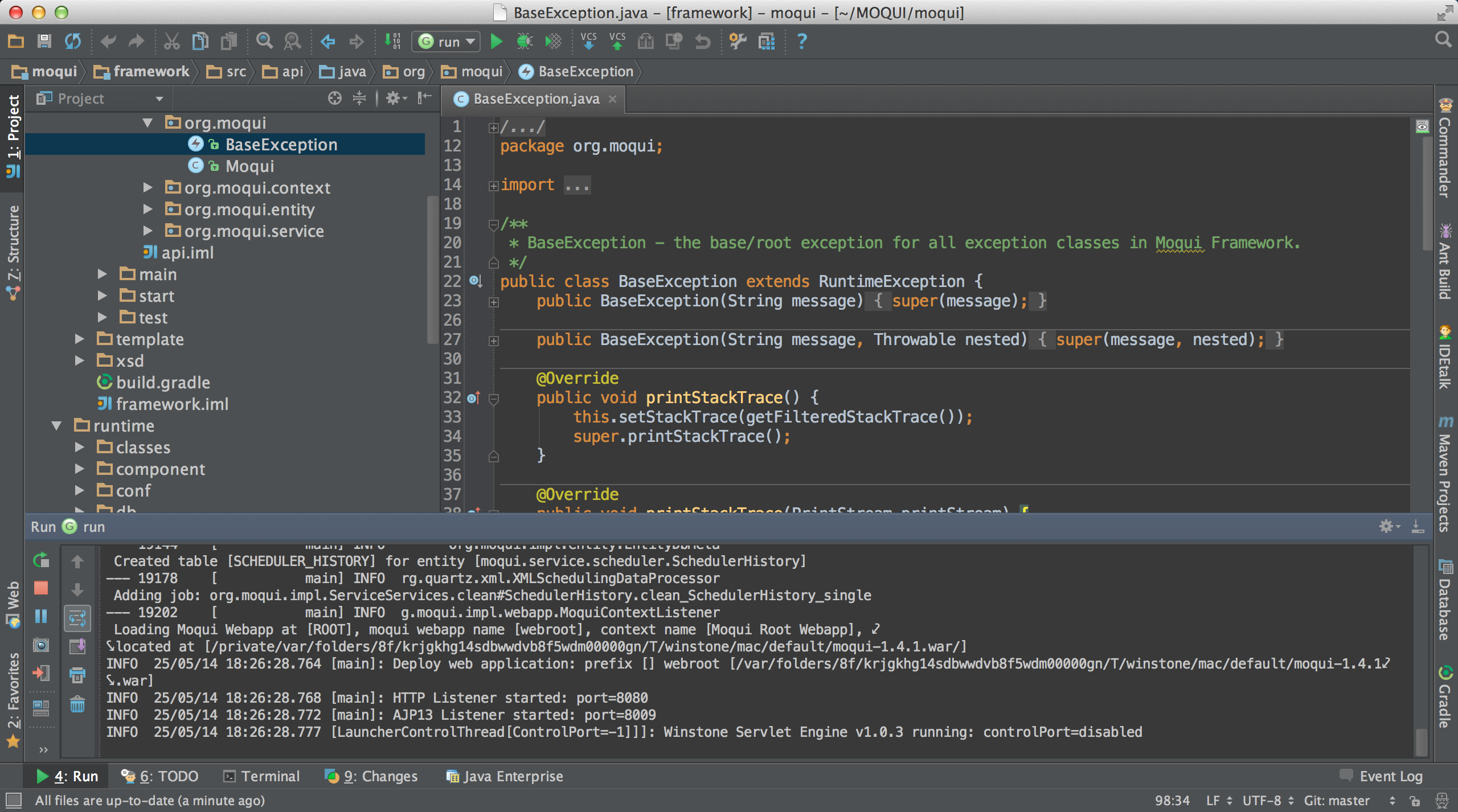Print the console output icon
Screen dimensions: 1458x812
click(x=77, y=675)
